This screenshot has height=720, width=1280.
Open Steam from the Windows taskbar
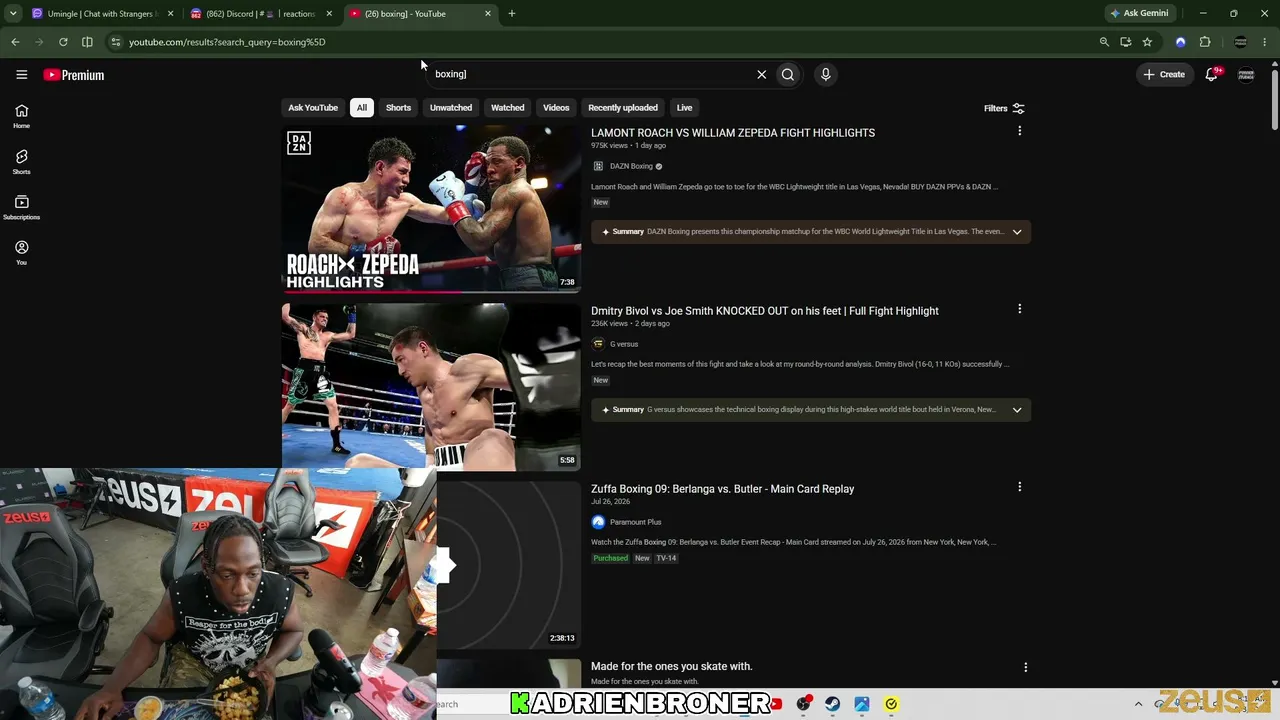click(x=832, y=704)
